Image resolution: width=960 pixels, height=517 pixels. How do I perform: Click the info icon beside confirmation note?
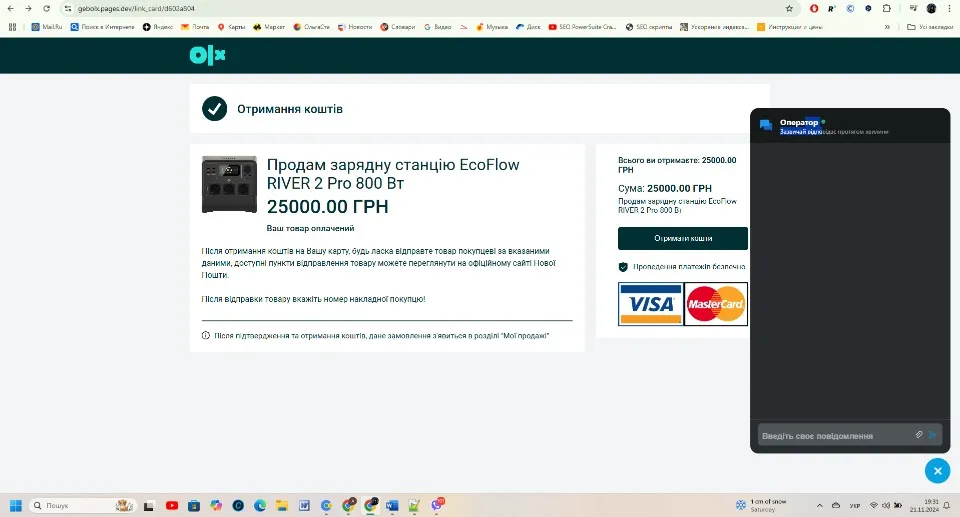point(206,336)
